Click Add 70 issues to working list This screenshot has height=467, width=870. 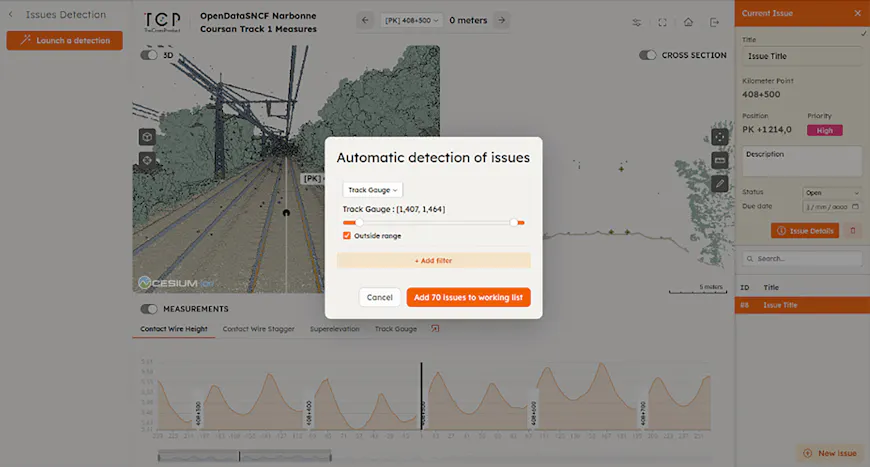[468, 297]
